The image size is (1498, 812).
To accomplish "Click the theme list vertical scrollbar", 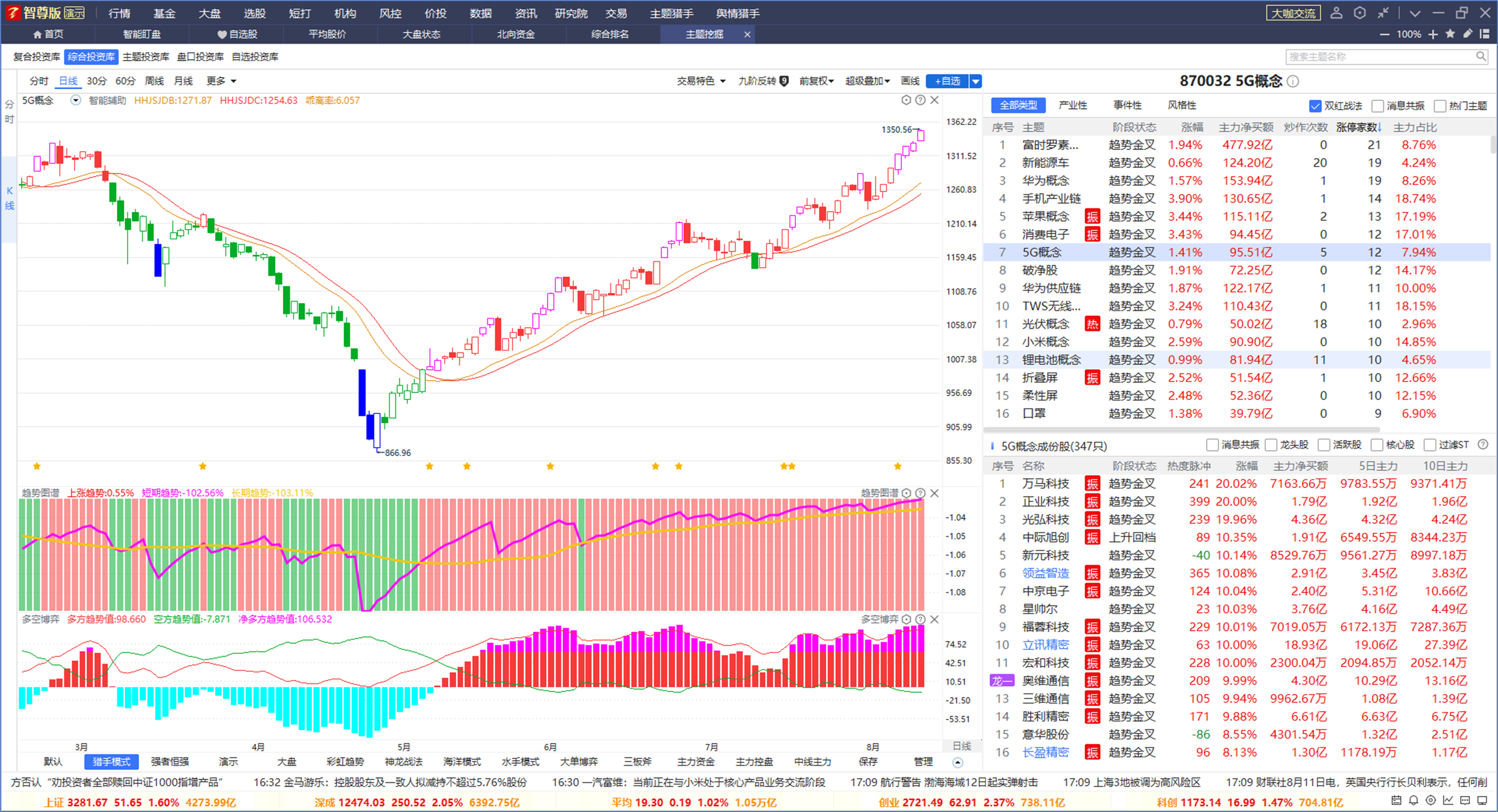I will tap(1493, 146).
